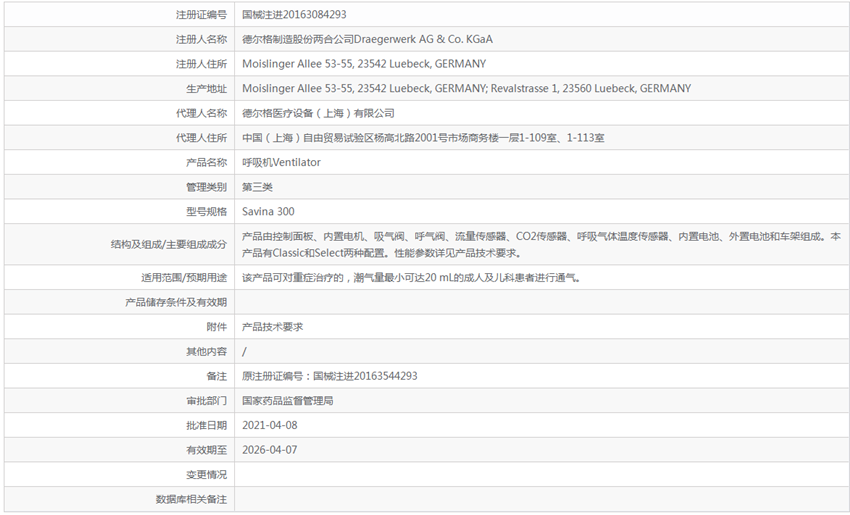The width and height of the screenshot is (850, 515).
Task: Click the 产品储存条件及有效期 label
Action: (176, 302)
